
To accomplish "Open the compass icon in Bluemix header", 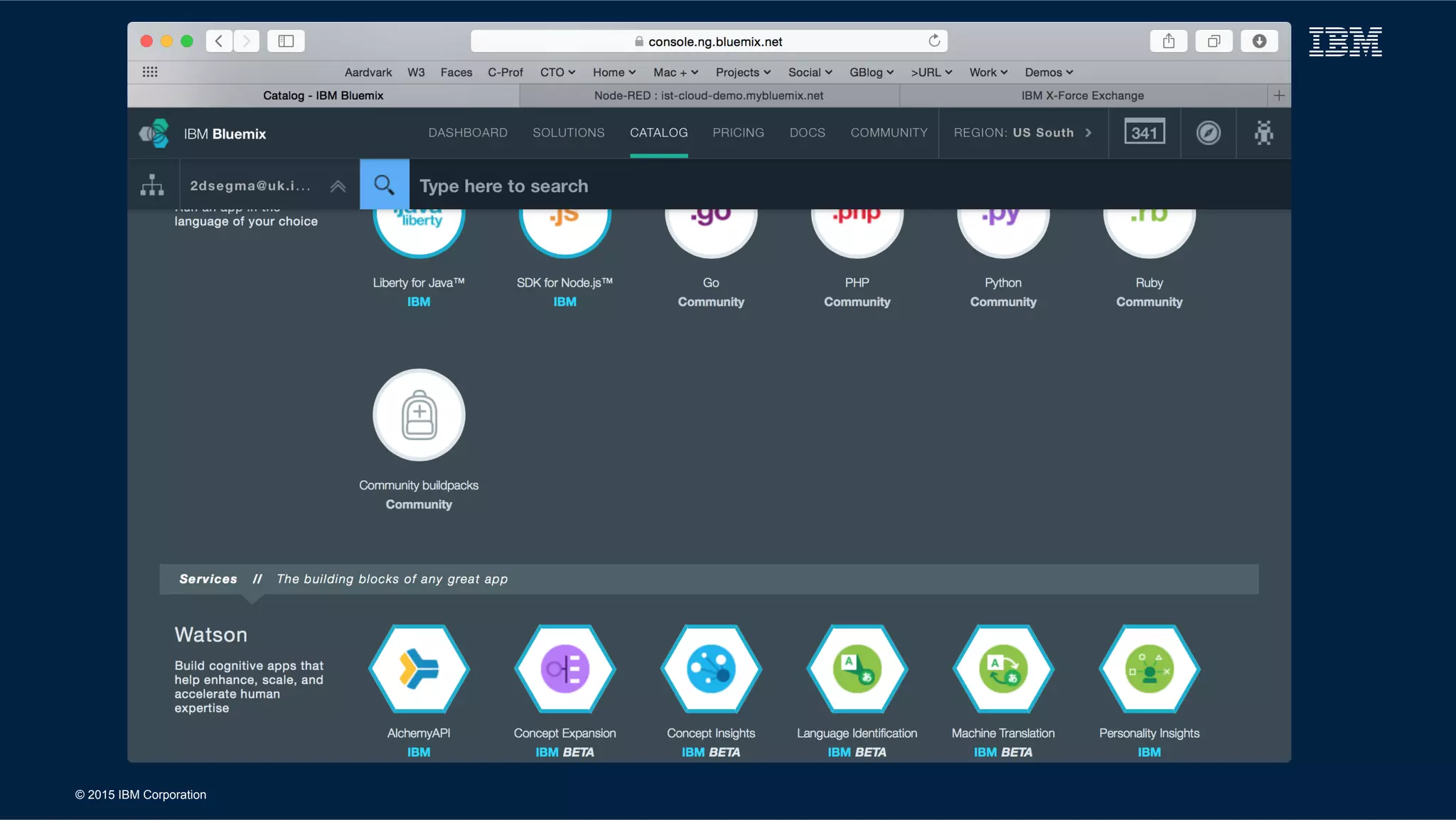I will pyautogui.click(x=1208, y=133).
